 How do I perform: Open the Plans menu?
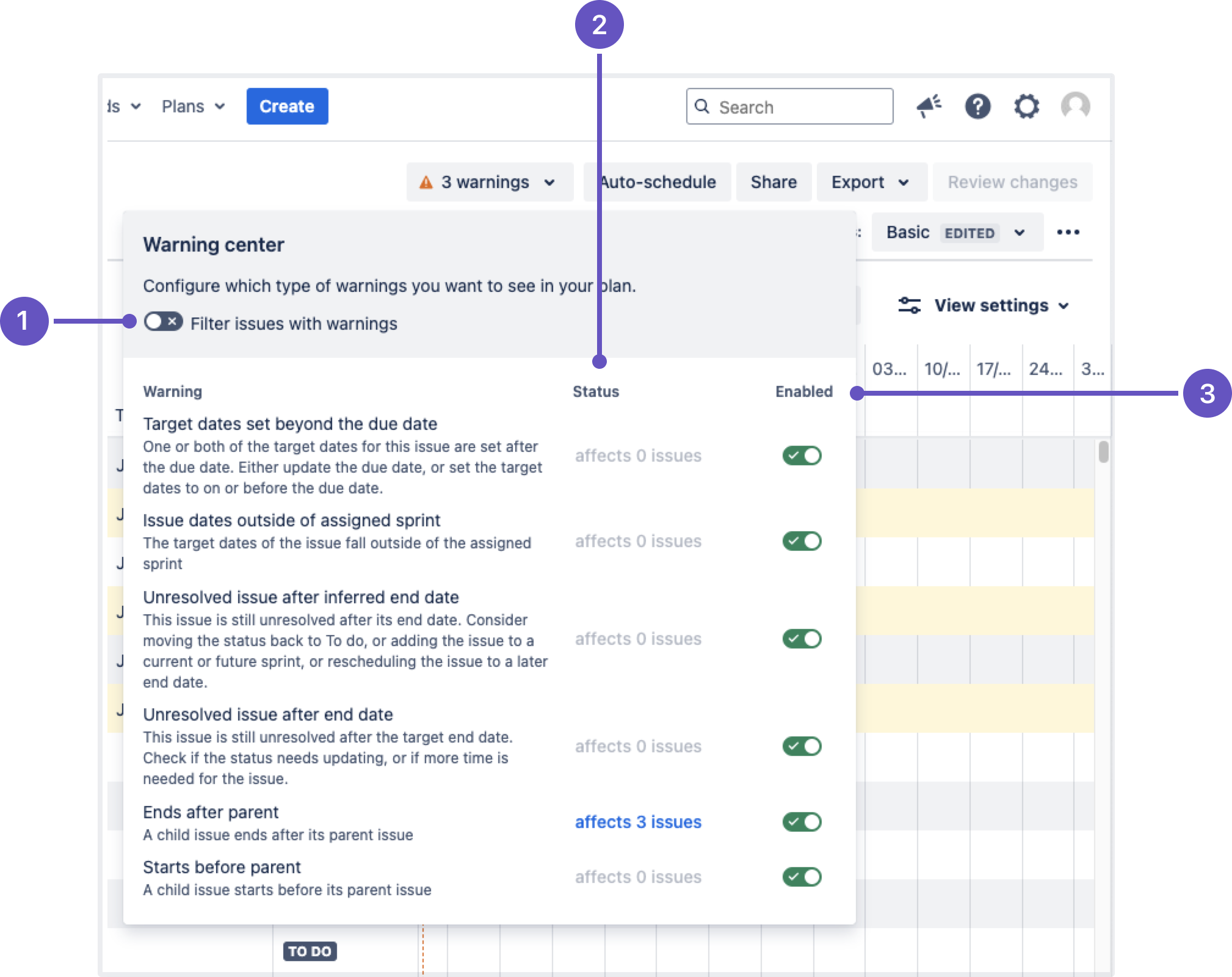[x=193, y=106]
